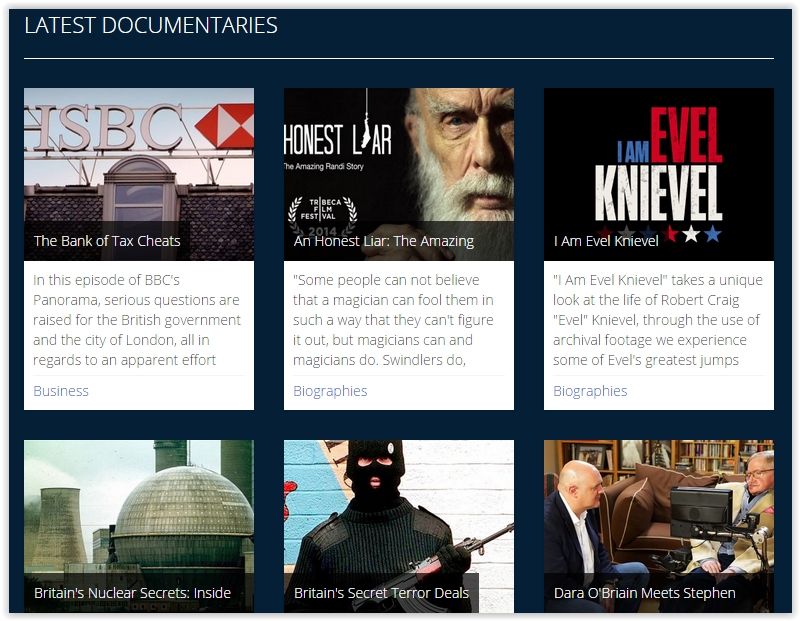Open I Am Evel Knievel thumbnail image
Image resolution: width=800 pixels, height=621 pixels.
click(x=659, y=174)
